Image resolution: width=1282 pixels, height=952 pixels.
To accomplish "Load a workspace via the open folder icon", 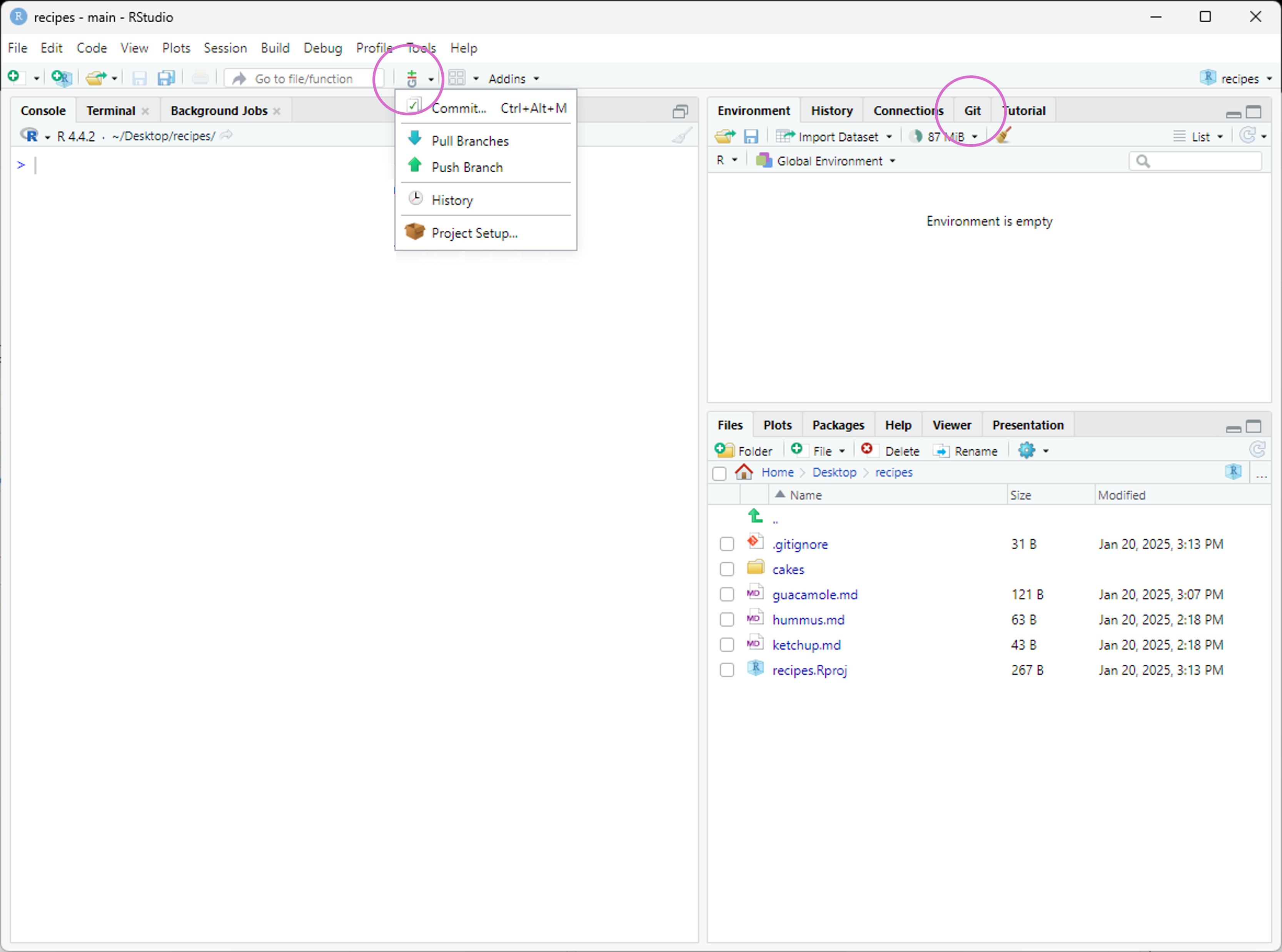I will pyautogui.click(x=724, y=135).
